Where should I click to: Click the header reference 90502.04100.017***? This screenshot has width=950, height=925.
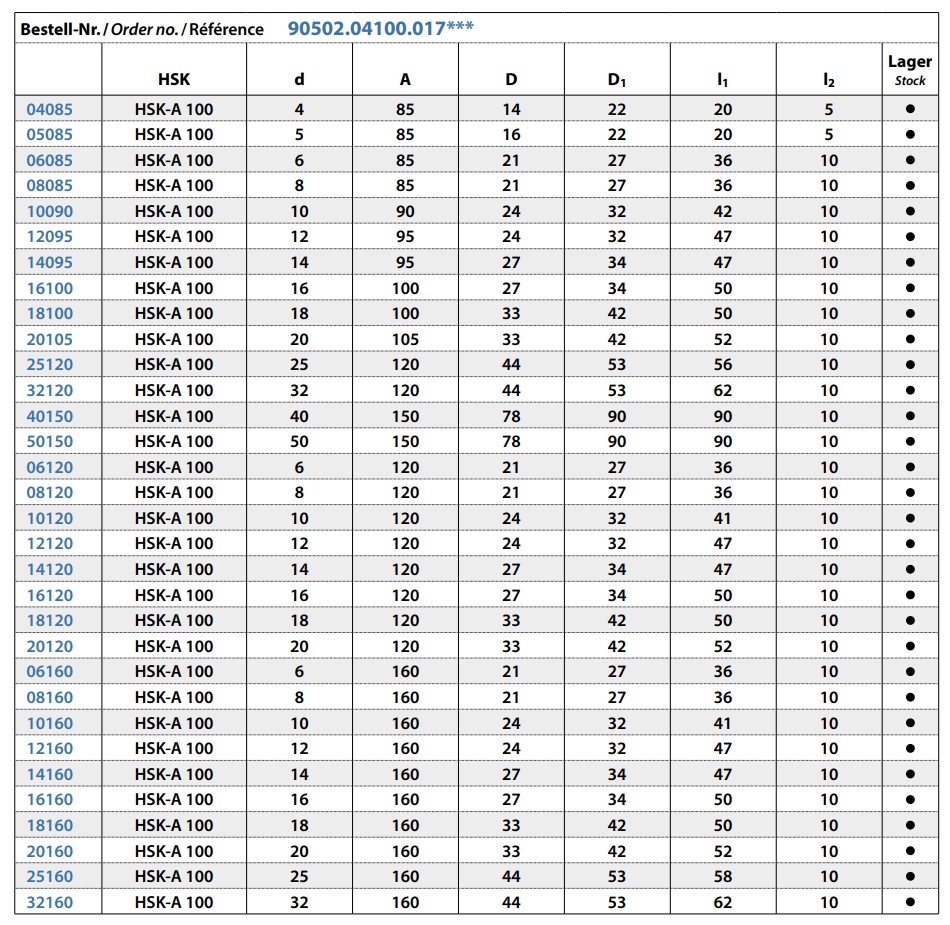click(380, 28)
